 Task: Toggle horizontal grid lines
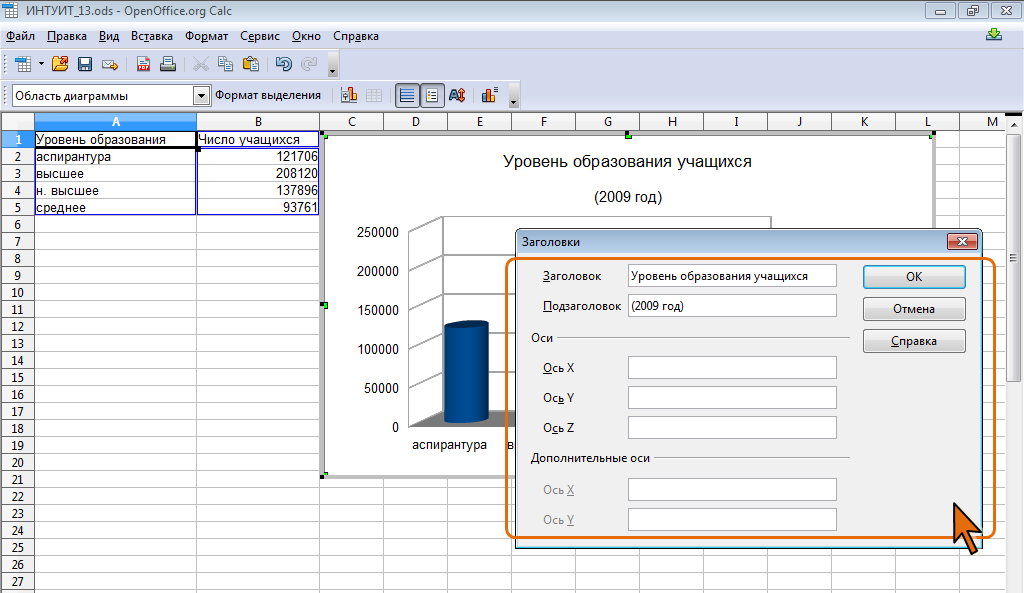(x=407, y=95)
